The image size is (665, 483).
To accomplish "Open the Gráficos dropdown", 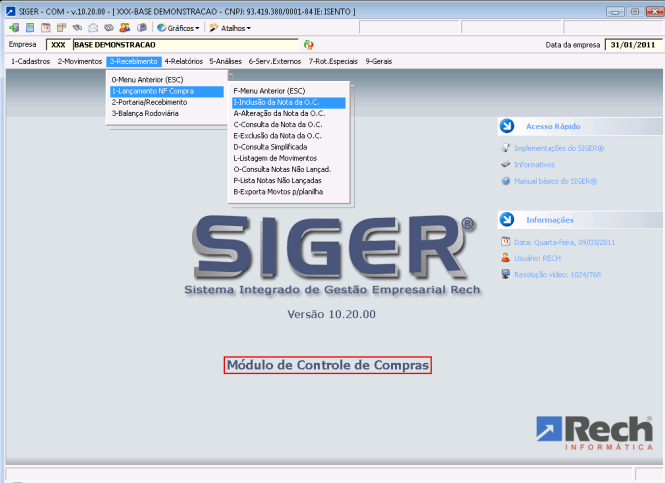I will click(x=178, y=28).
